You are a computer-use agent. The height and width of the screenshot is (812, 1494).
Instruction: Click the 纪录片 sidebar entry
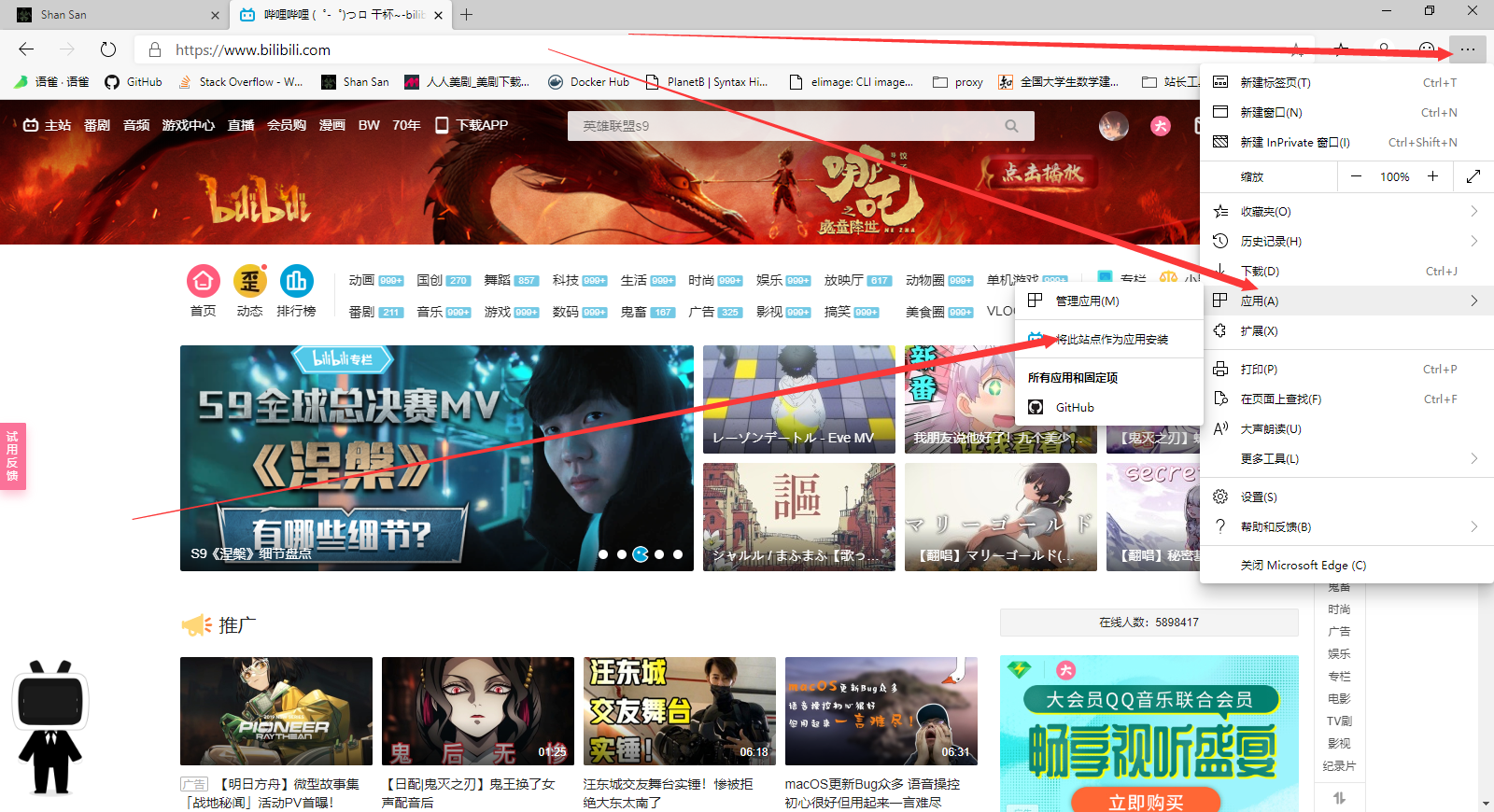click(x=1339, y=766)
